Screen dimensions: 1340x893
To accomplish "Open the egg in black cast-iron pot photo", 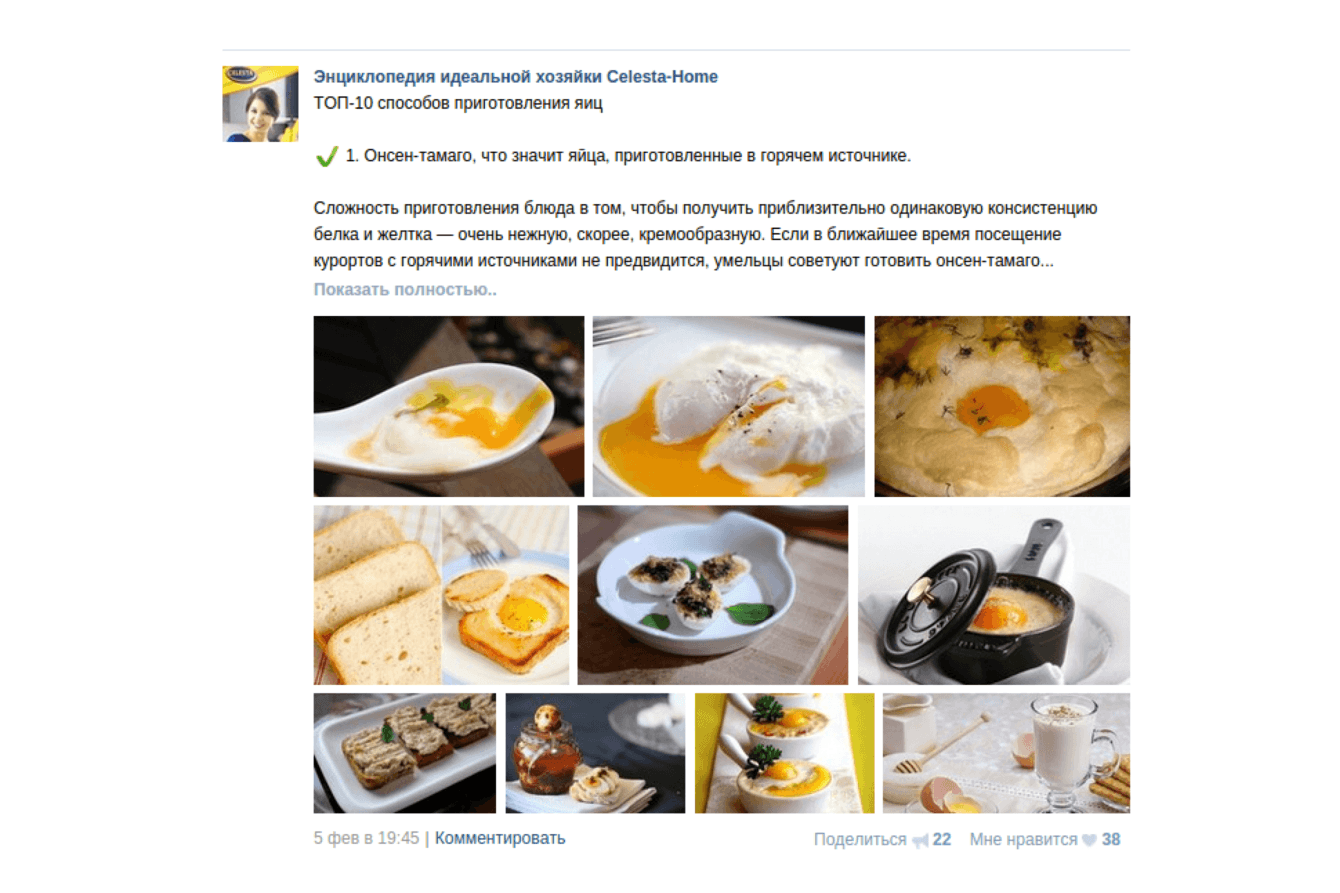I will click(994, 595).
